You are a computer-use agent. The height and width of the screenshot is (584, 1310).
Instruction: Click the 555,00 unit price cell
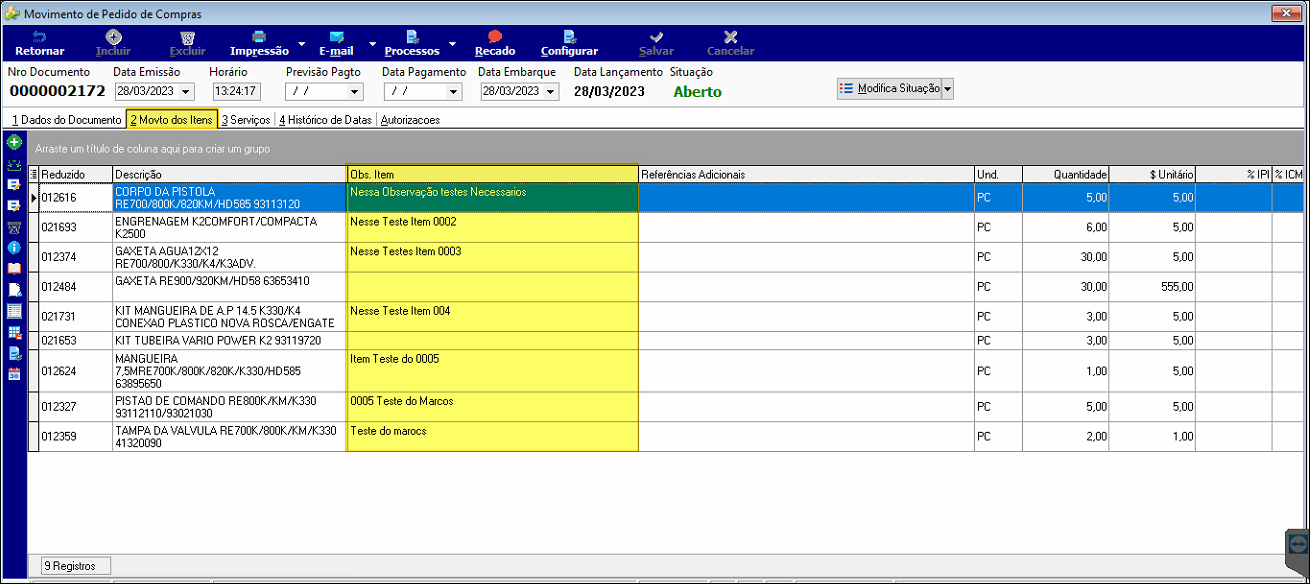(1153, 287)
